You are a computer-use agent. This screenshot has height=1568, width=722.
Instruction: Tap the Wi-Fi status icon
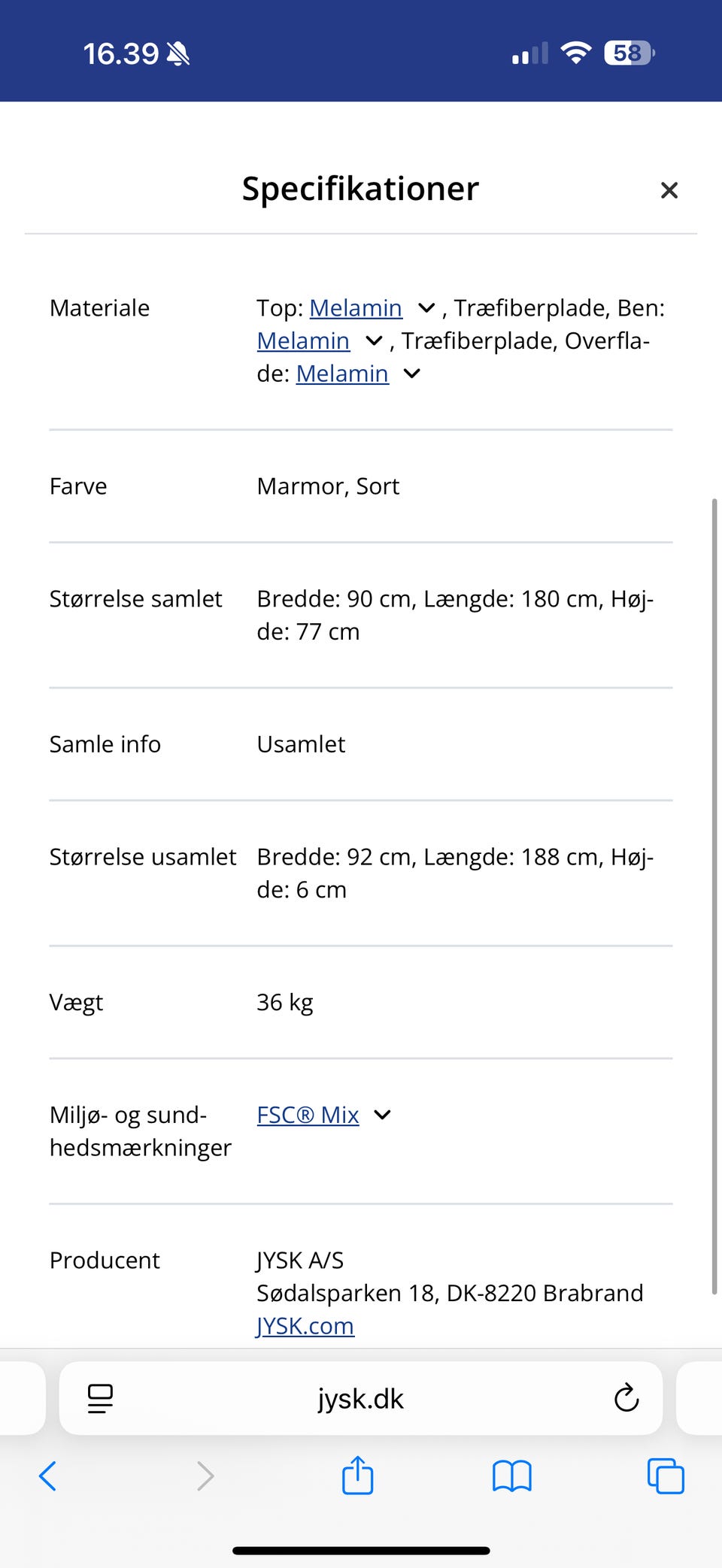576,53
